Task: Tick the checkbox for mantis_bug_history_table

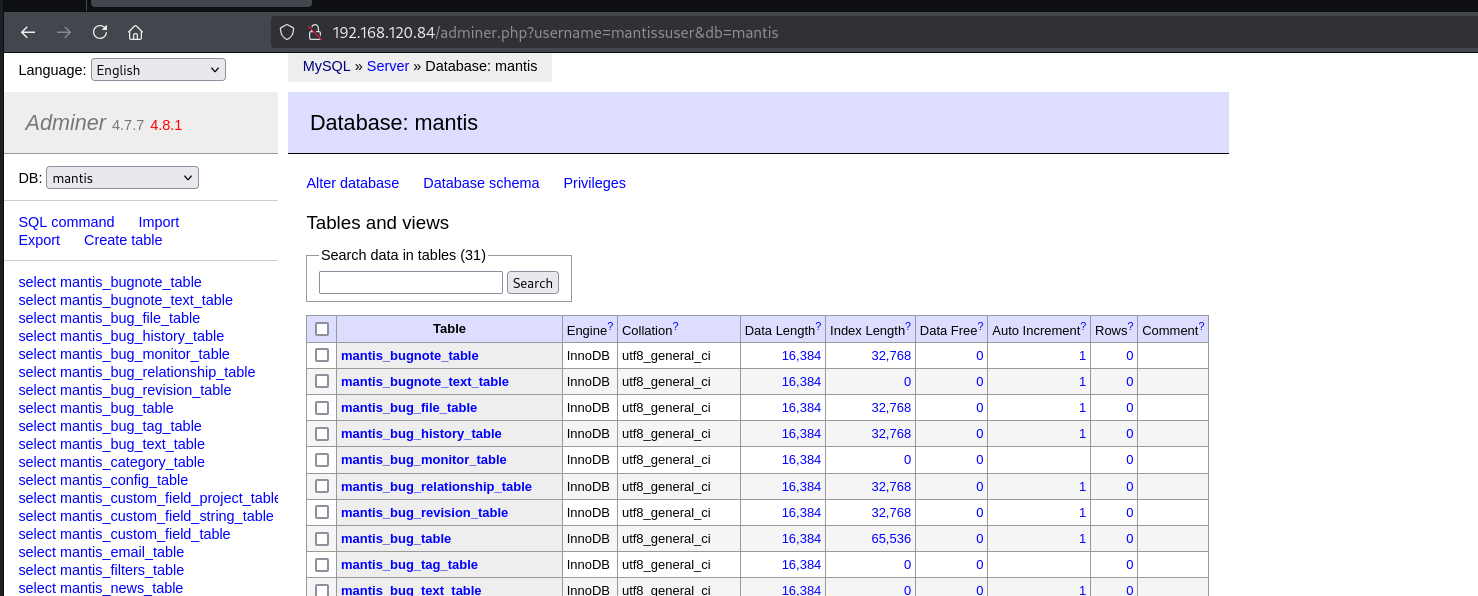Action: coord(322,433)
